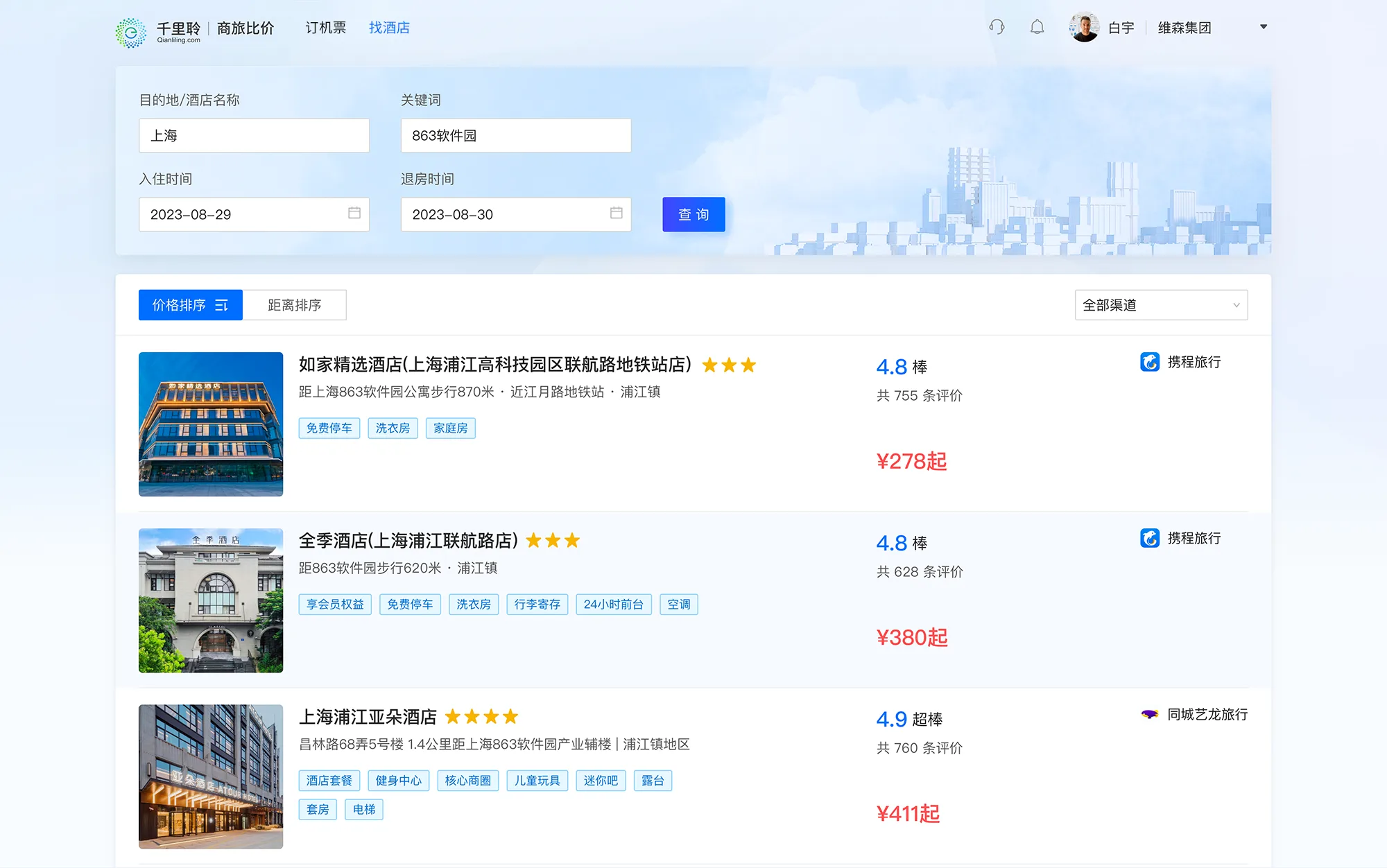Click the 健身中心 tag
The height and width of the screenshot is (868, 1387).
click(399, 781)
